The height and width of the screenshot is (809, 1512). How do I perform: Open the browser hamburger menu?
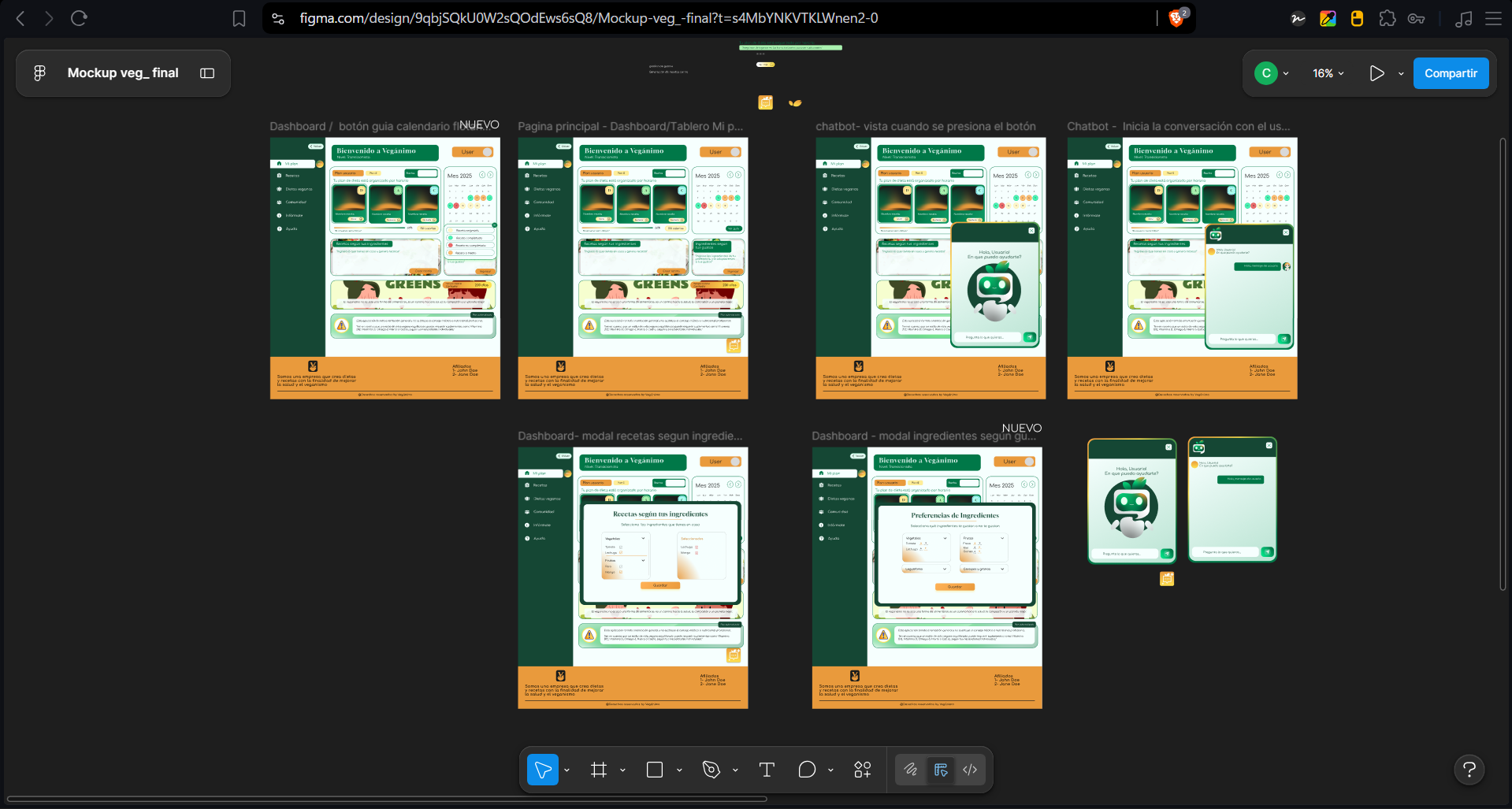point(1493,18)
